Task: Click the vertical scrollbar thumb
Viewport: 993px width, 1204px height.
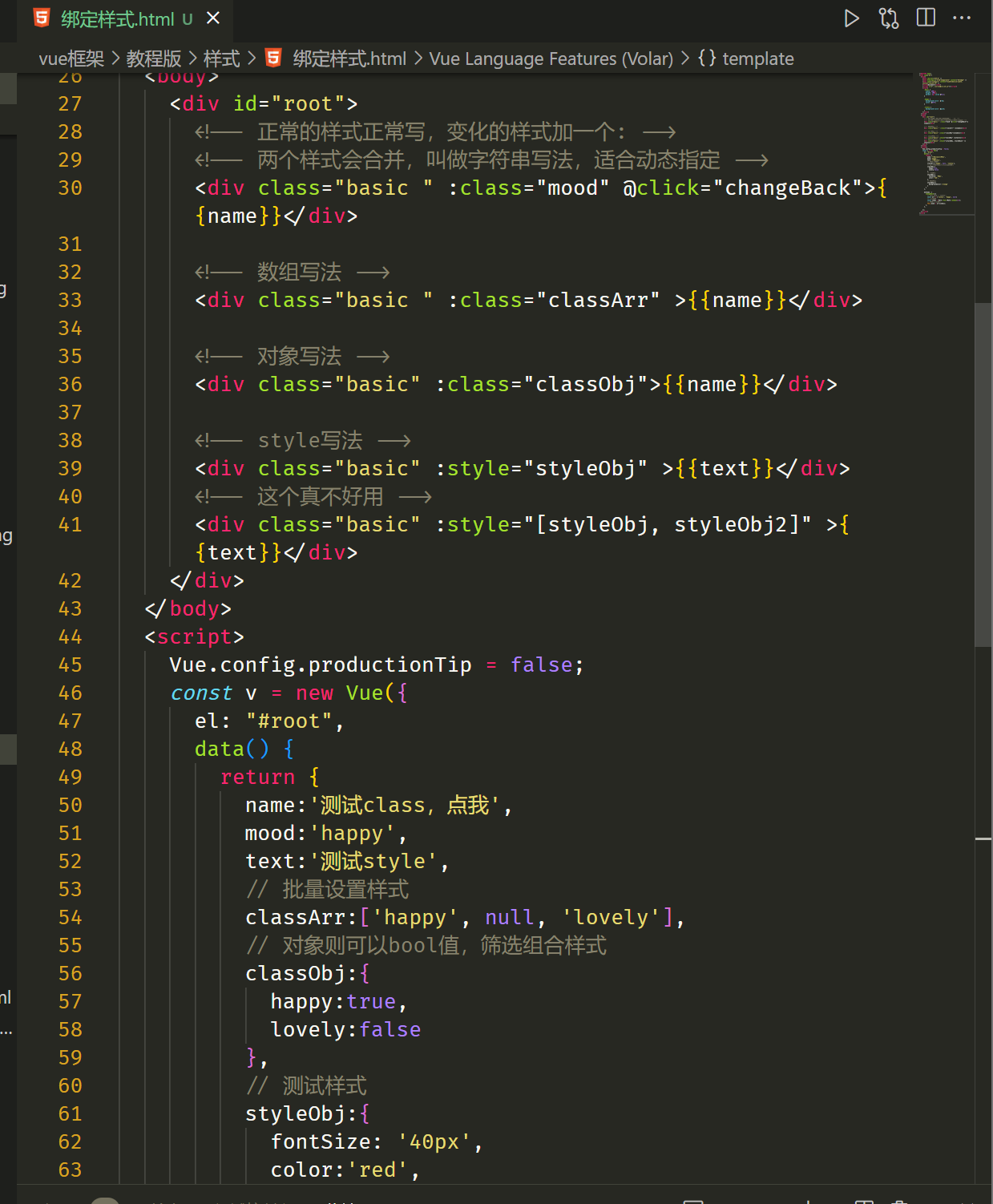Action: (x=983, y=475)
